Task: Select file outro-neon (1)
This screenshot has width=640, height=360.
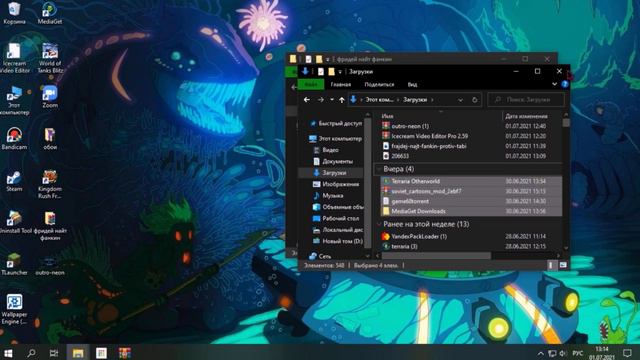Action: pyautogui.click(x=471, y=126)
